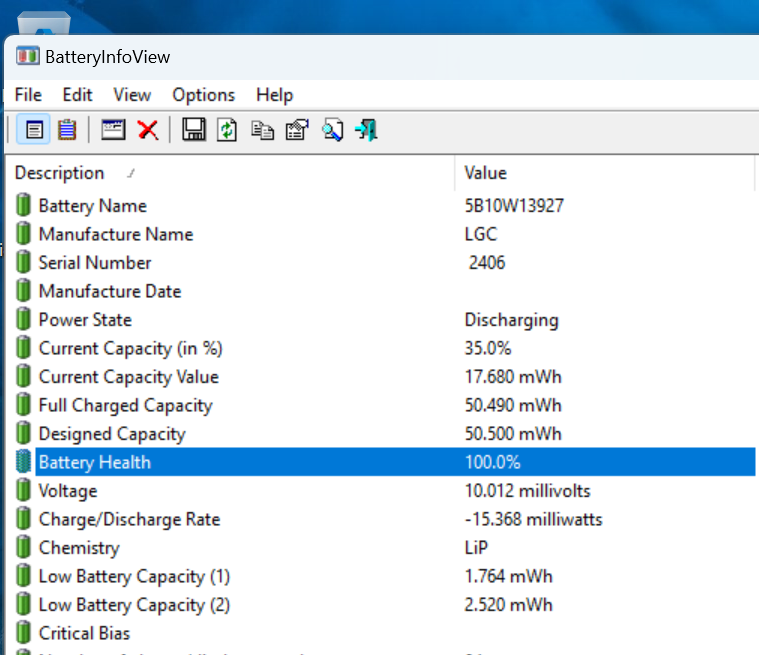Click the Discharging value

tap(511, 320)
